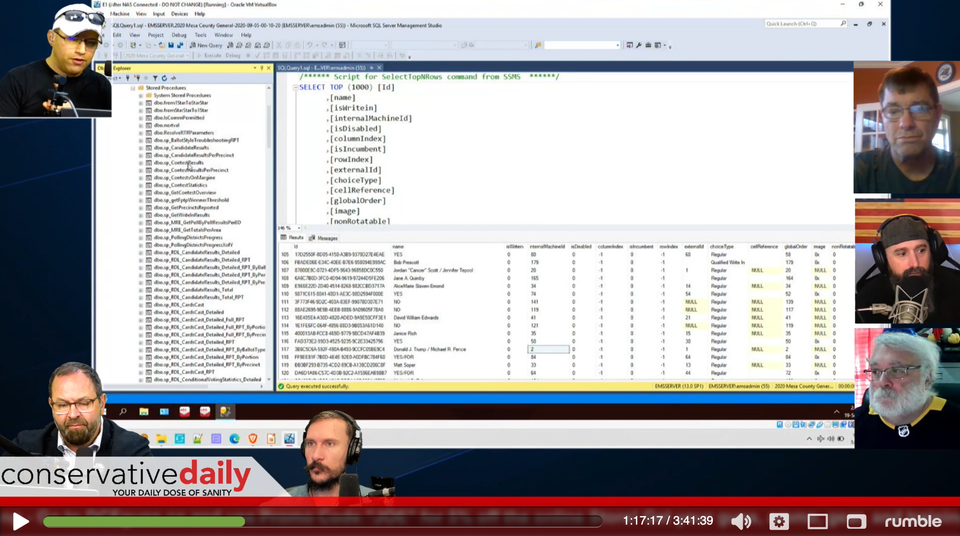Close the Object Explorer panel
The width and height of the screenshot is (960, 536).
click(x=268, y=68)
